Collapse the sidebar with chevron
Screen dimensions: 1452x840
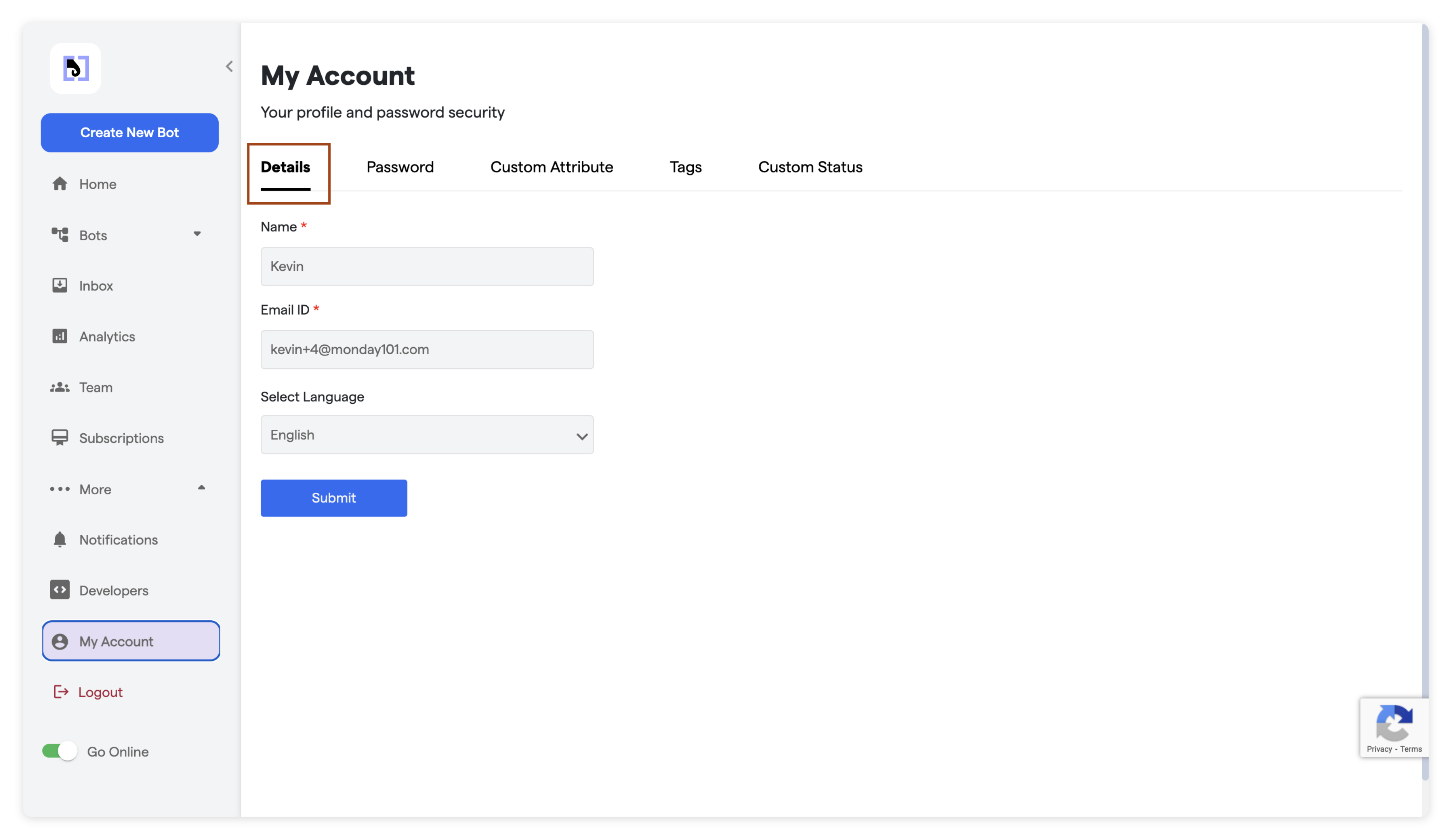coord(229,67)
